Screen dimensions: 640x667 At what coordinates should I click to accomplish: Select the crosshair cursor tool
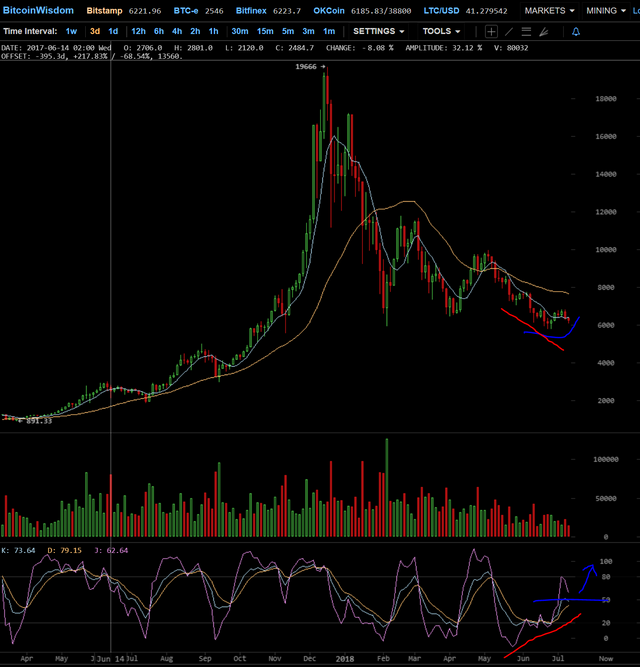point(491,31)
